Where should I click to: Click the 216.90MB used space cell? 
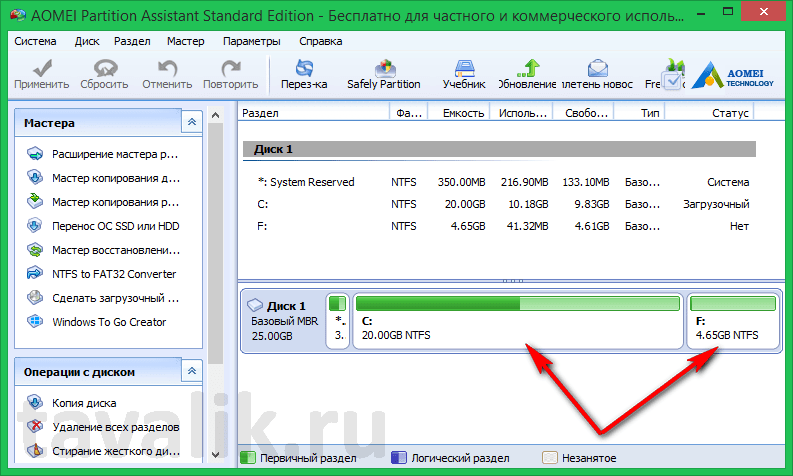pos(524,182)
